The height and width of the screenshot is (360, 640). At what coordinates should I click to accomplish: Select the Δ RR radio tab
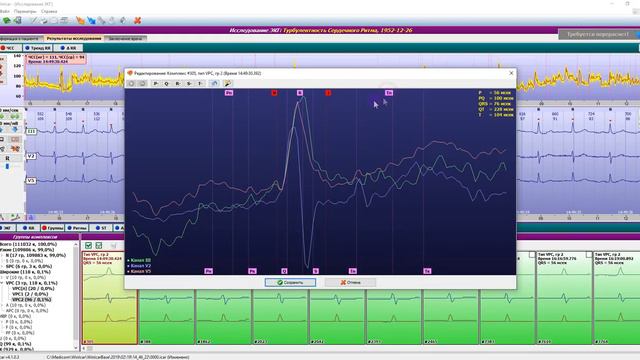point(68,48)
